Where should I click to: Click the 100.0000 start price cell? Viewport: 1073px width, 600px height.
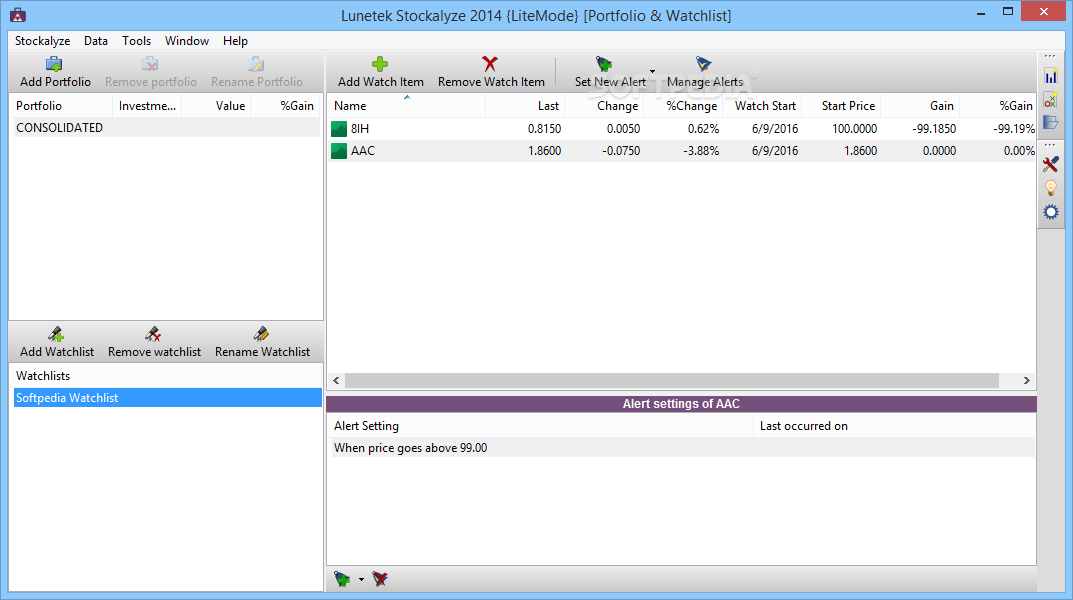tap(854, 129)
